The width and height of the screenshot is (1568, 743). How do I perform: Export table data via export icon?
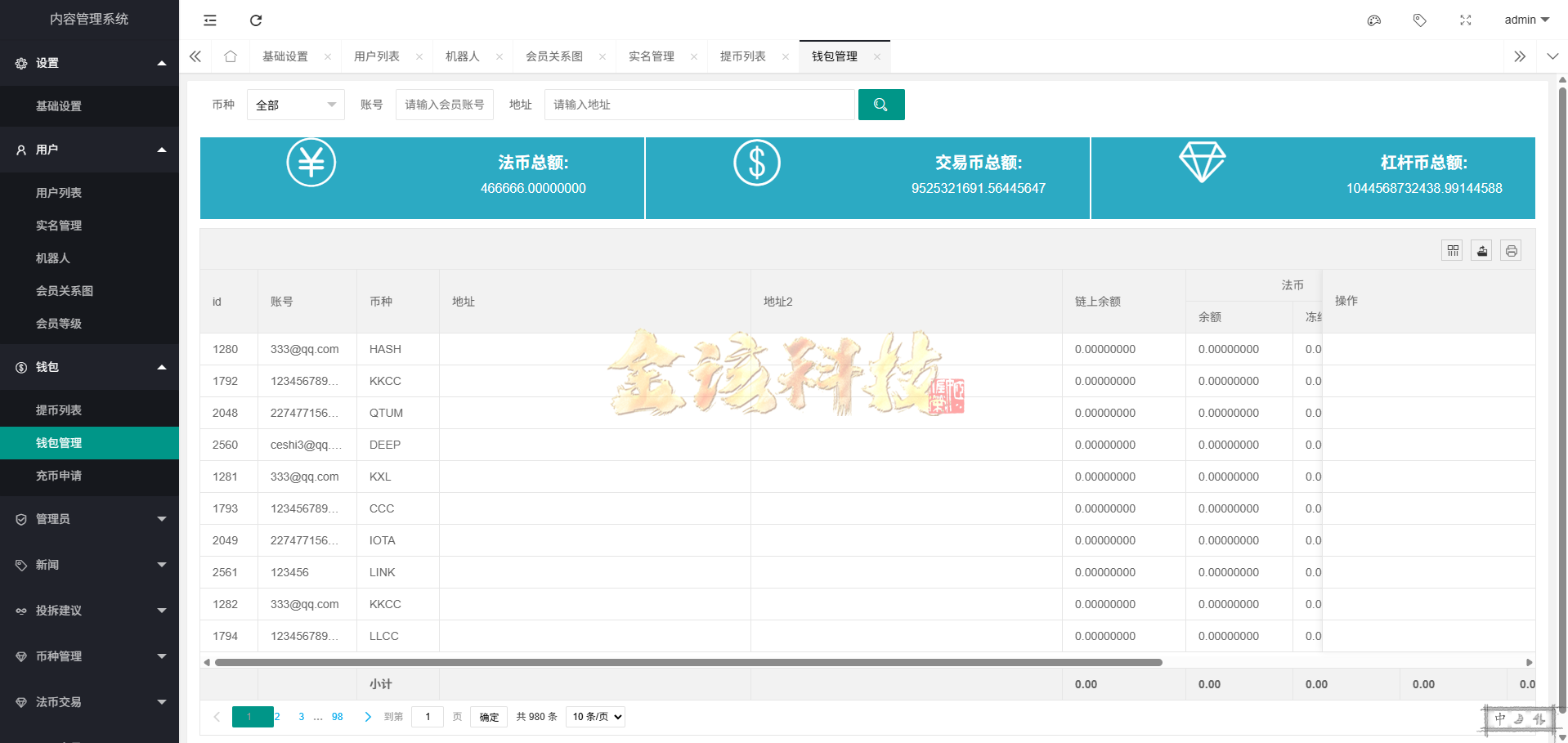pyautogui.click(x=1481, y=250)
